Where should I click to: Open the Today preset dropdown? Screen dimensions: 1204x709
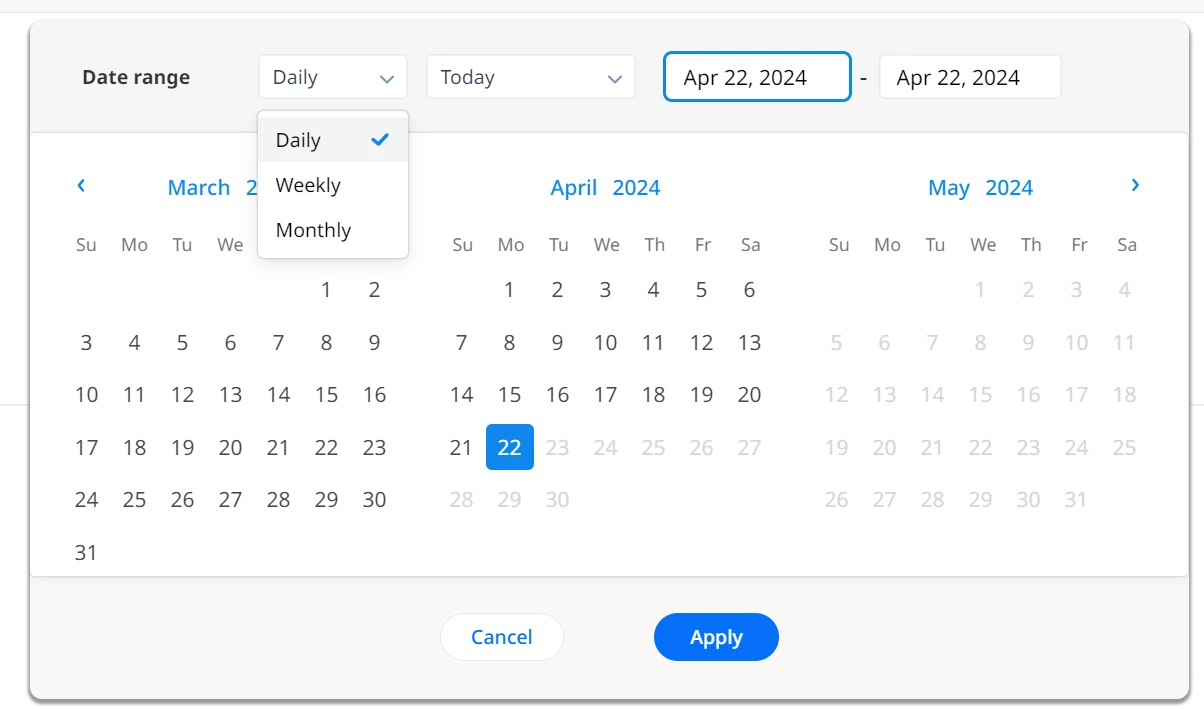tap(531, 77)
